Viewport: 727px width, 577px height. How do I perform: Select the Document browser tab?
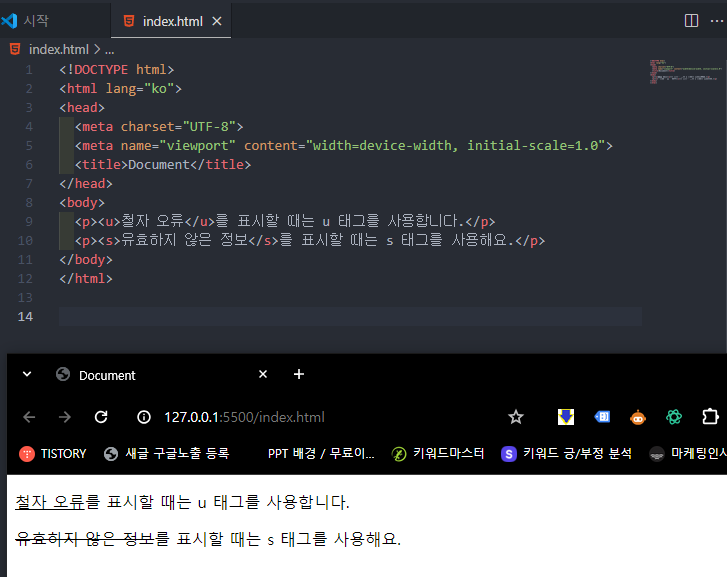click(158, 375)
